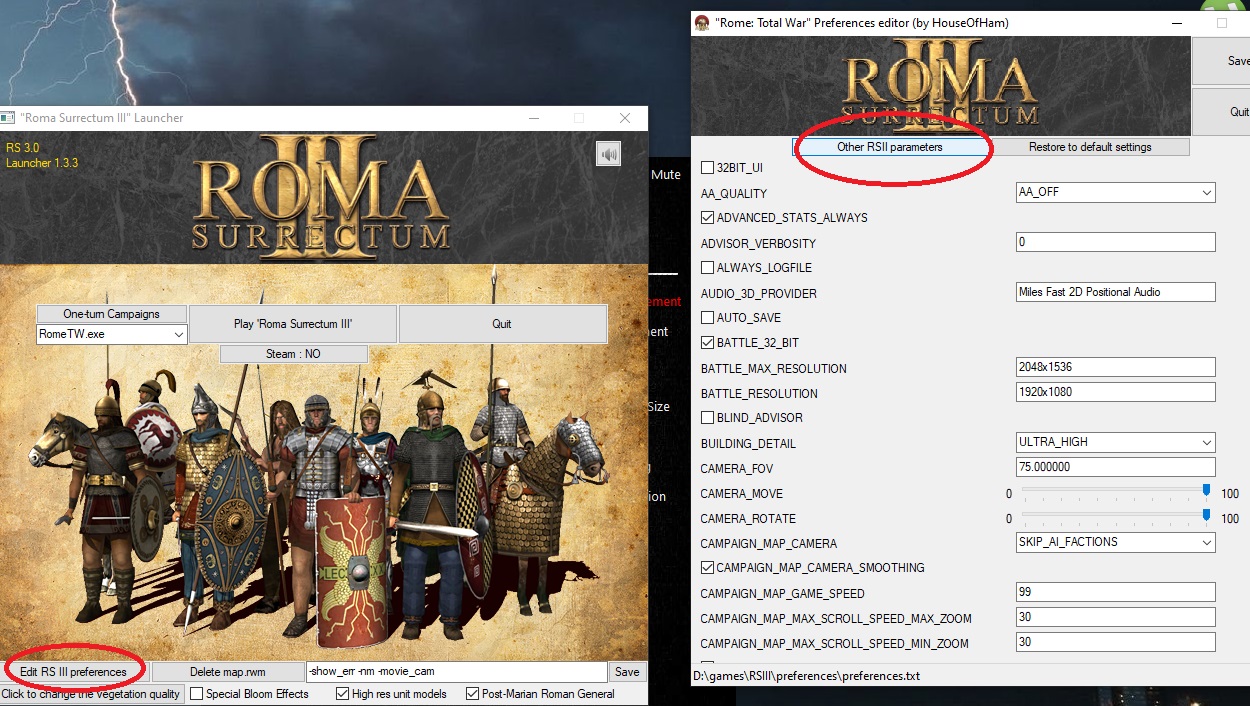Screen dimensions: 1250x706
Task: Expand the BUILDING_DETAIL dropdown
Action: point(1115,442)
